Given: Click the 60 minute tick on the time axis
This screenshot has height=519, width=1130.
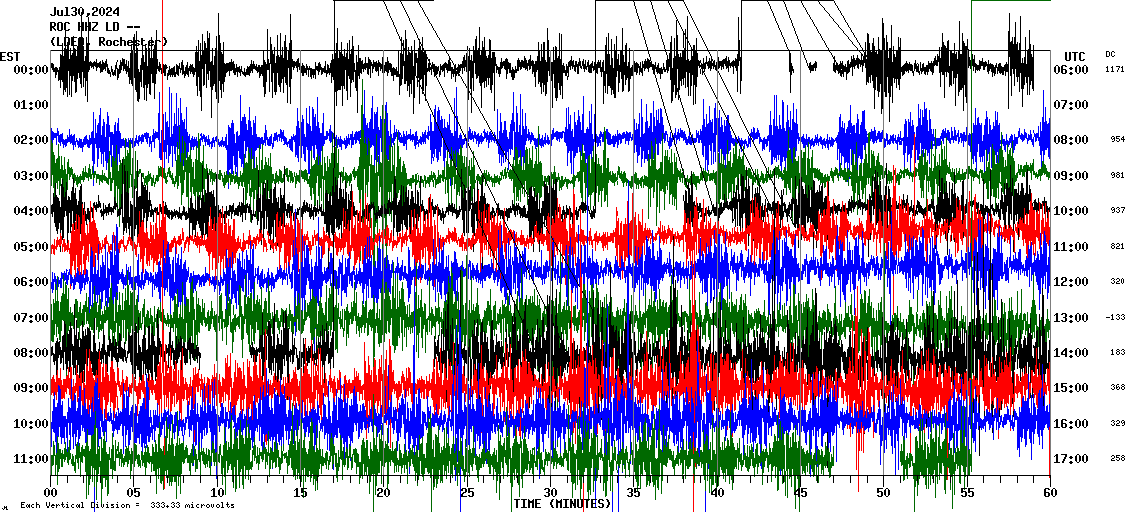Looking at the screenshot, I should pos(1049,493).
